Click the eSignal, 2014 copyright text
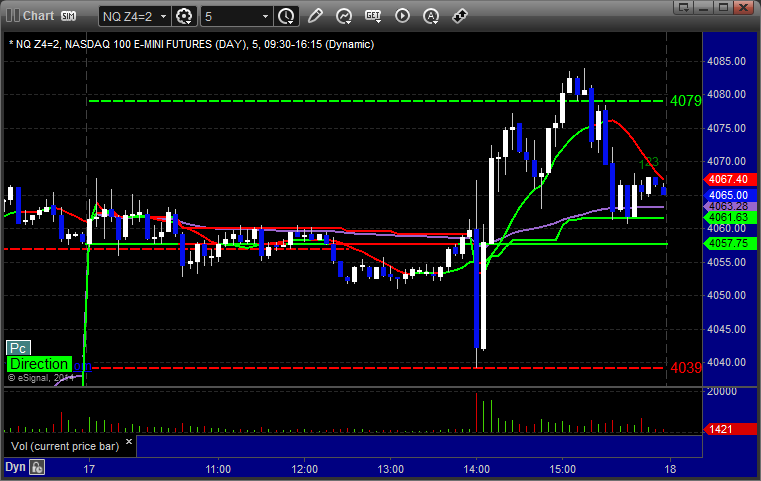The width and height of the screenshot is (761, 481). (x=41, y=378)
